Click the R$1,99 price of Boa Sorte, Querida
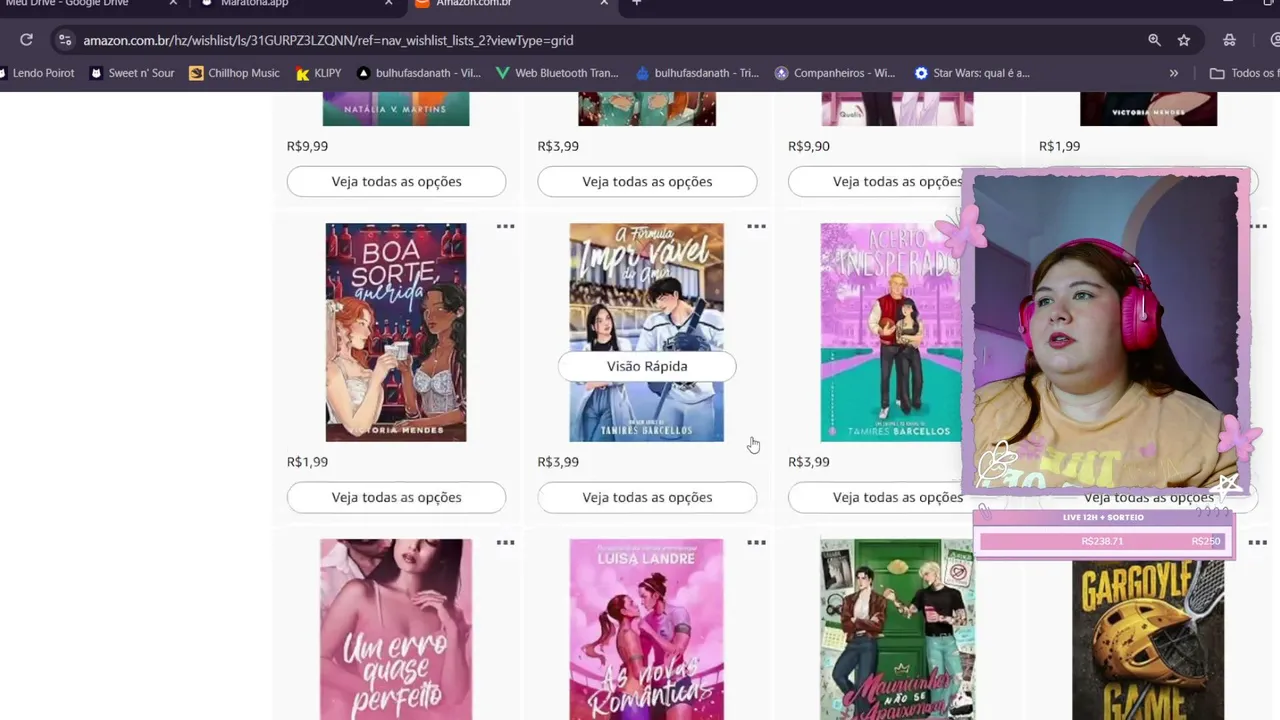The image size is (1280, 720). (x=307, y=462)
